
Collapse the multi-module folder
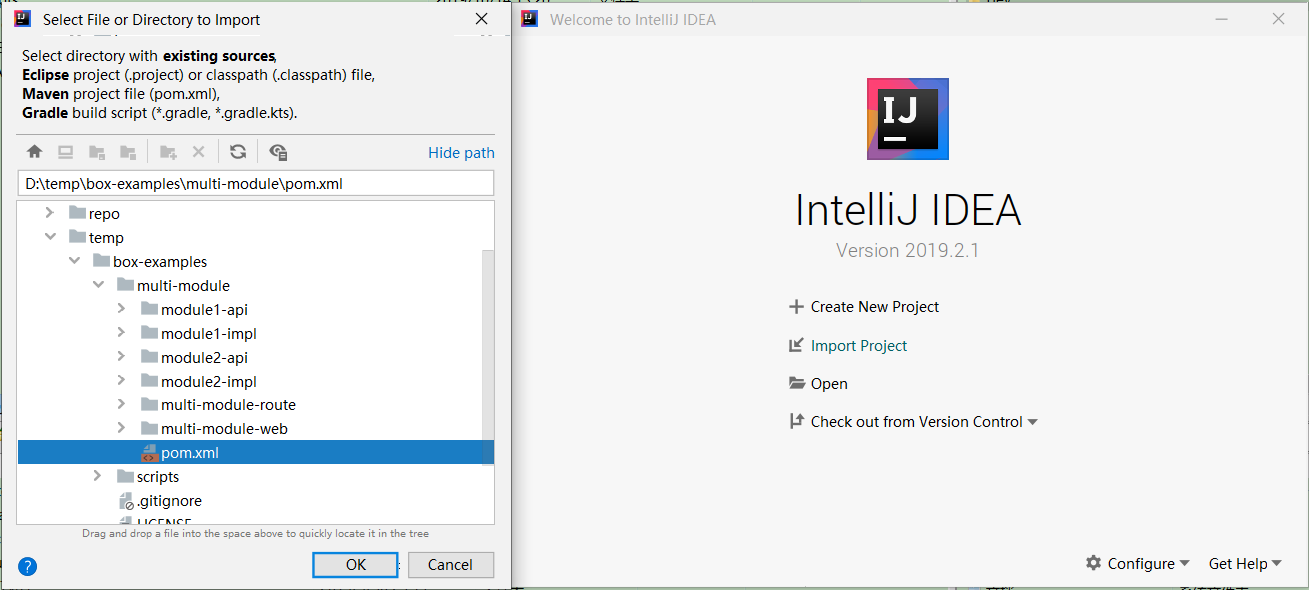(98, 285)
